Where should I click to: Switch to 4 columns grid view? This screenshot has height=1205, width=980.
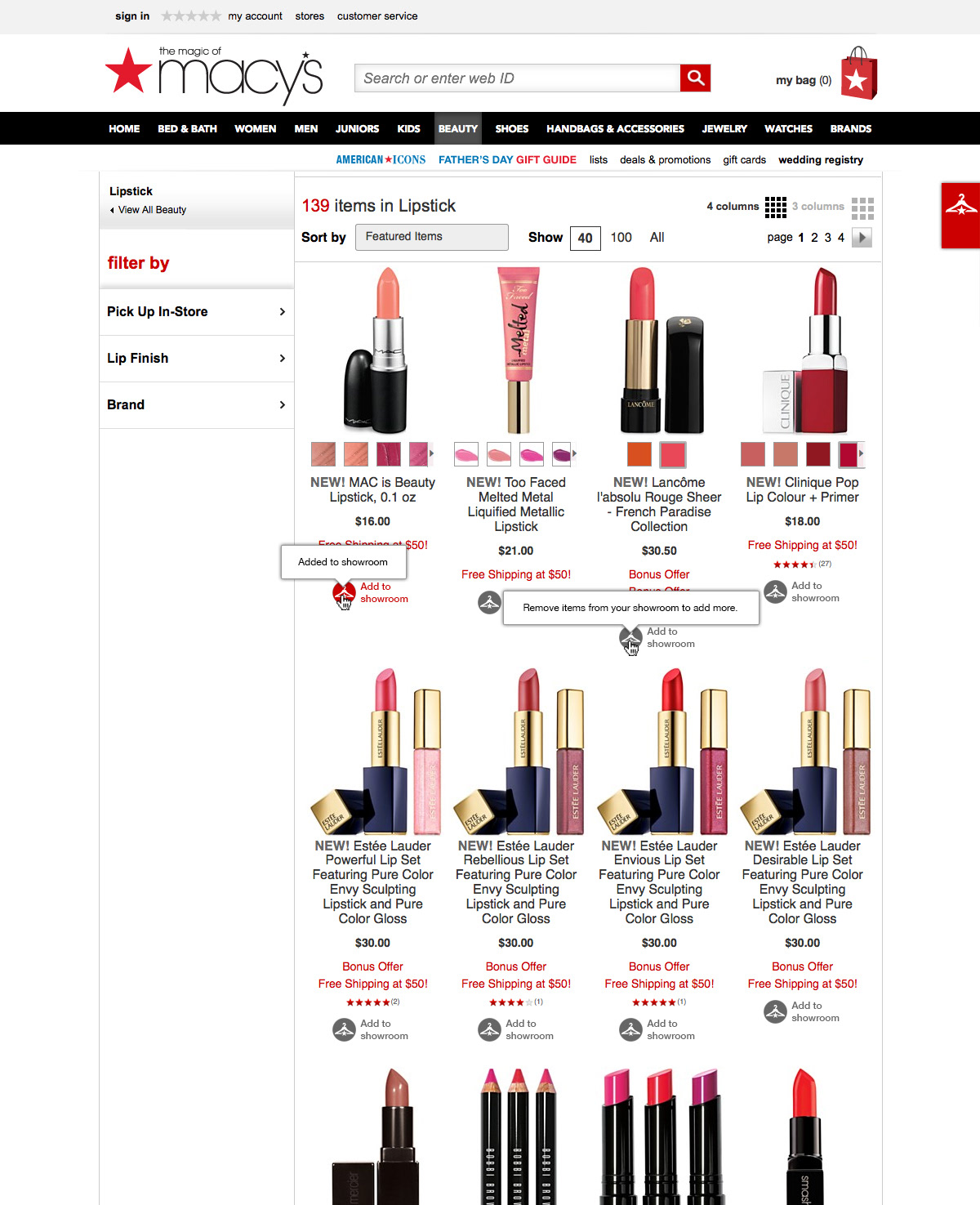(776, 207)
